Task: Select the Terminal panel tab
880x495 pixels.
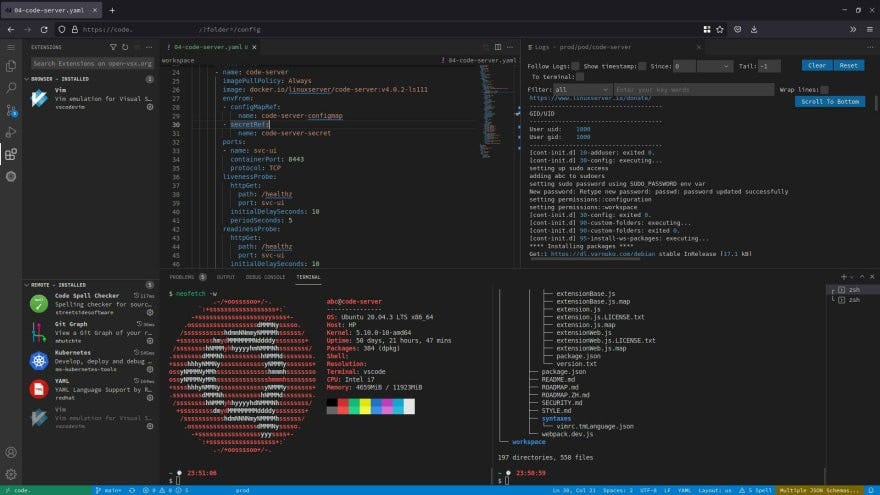Action: 308,277
